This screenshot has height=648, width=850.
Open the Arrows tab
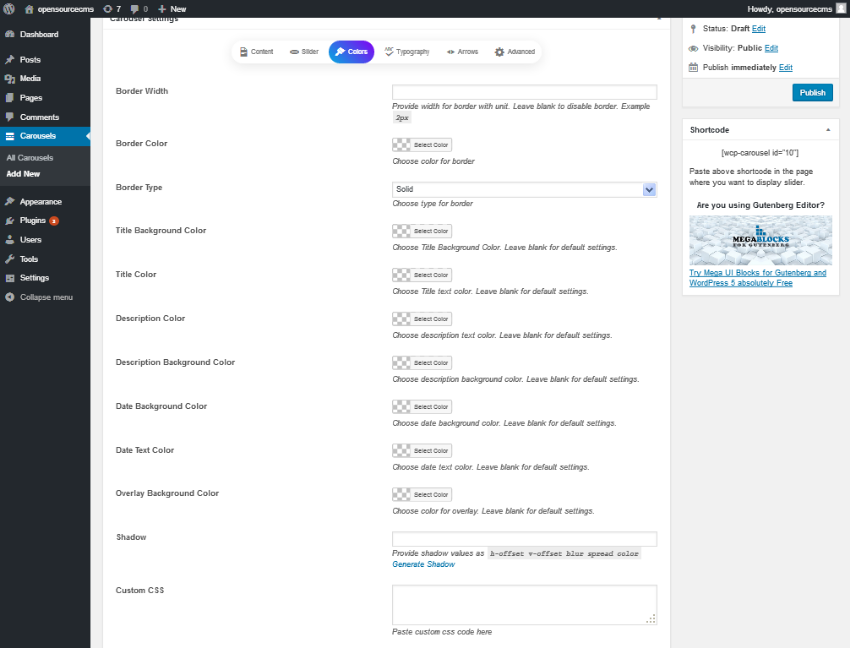(462, 52)
